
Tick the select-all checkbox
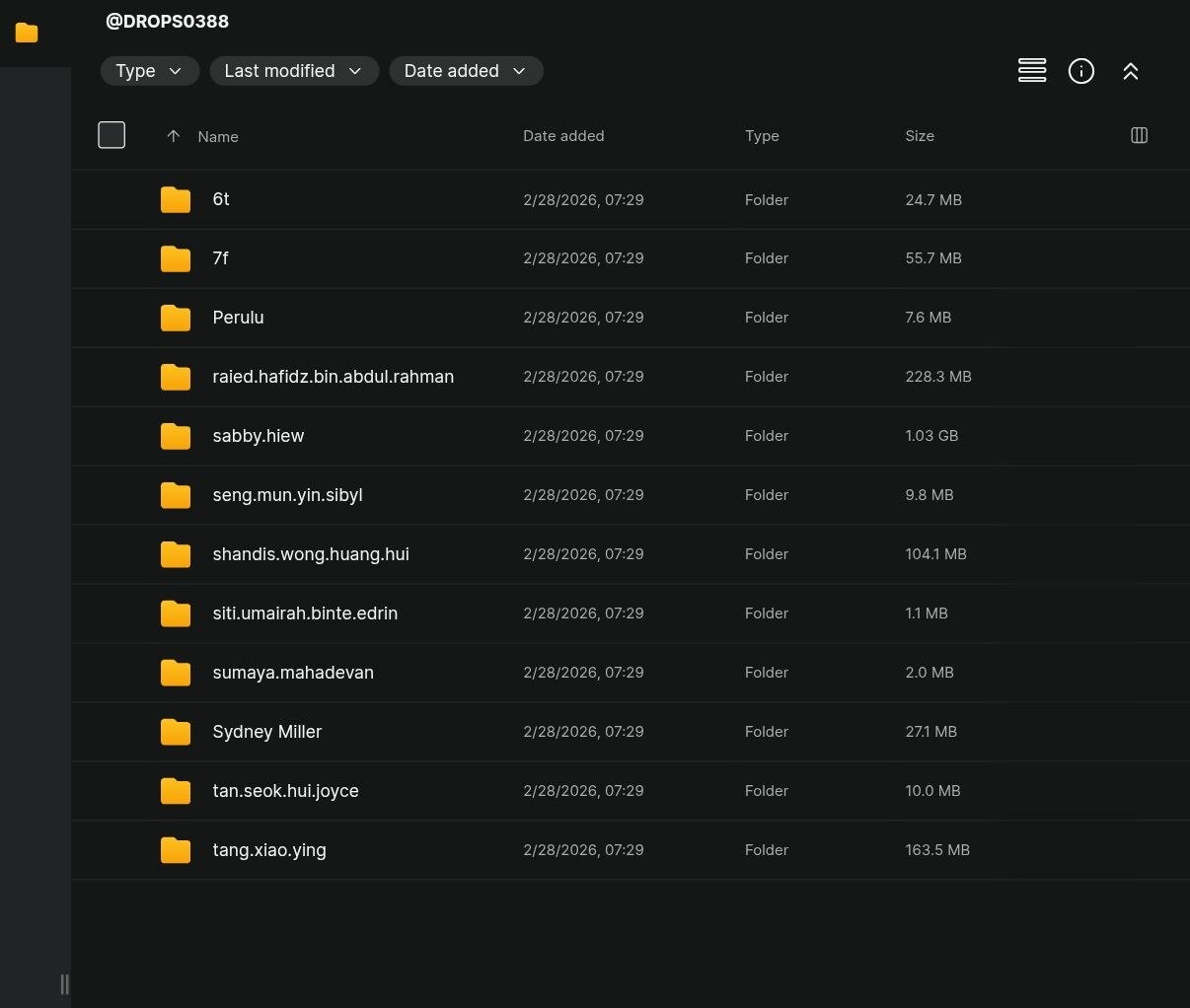[x=112, y=135]
